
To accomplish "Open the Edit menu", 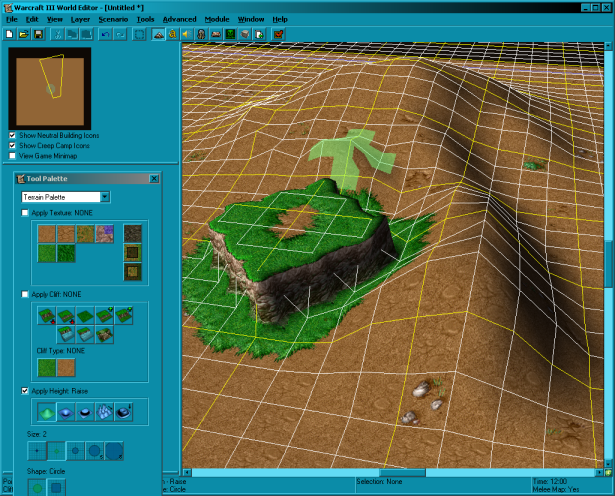I will point(32,19).
